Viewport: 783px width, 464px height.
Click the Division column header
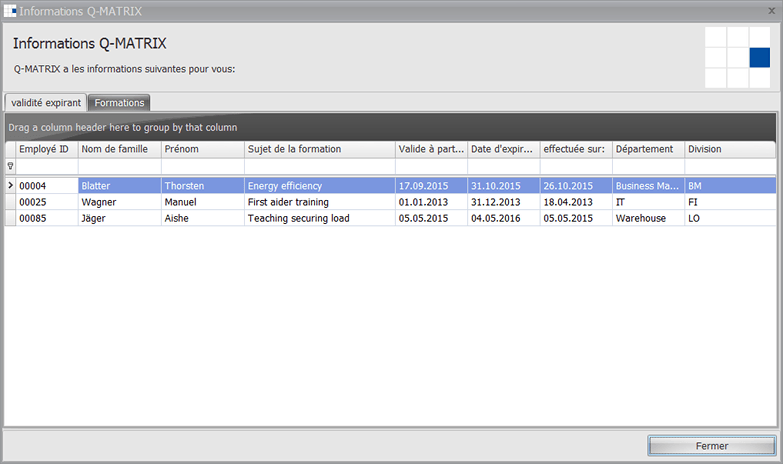coord(728,149)
